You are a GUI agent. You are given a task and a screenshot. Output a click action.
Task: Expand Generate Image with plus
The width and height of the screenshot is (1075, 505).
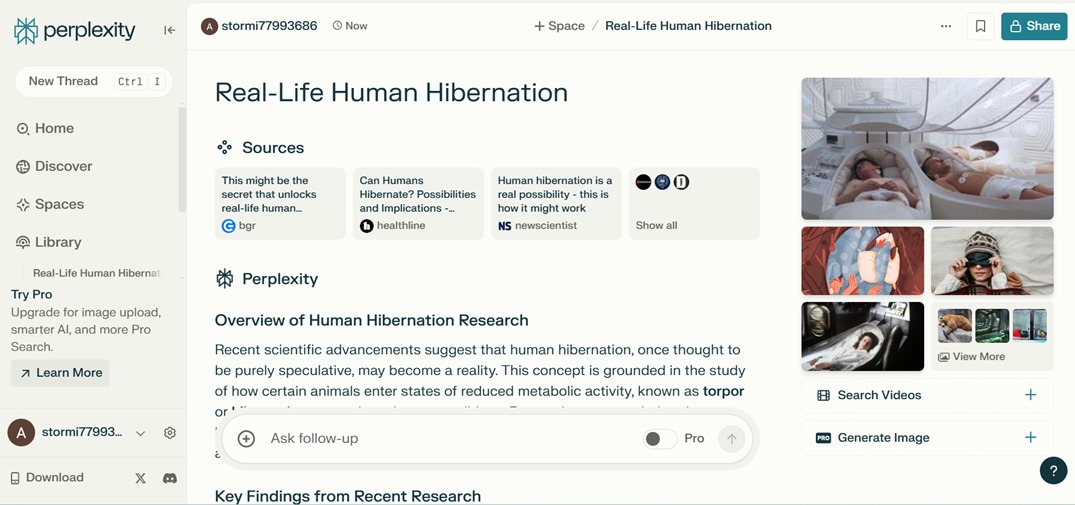[x=1030, y=437]
